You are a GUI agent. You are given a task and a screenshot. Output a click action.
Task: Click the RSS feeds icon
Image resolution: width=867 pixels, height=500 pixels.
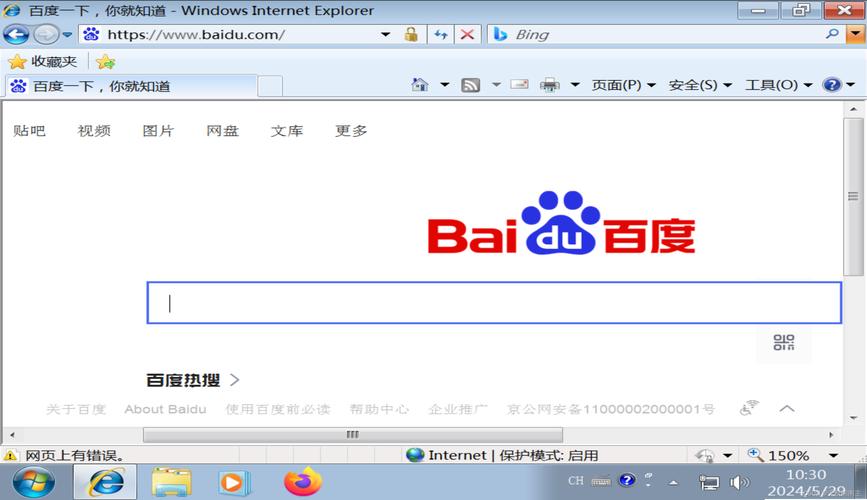pyautogui.click(x=471, y=85)
